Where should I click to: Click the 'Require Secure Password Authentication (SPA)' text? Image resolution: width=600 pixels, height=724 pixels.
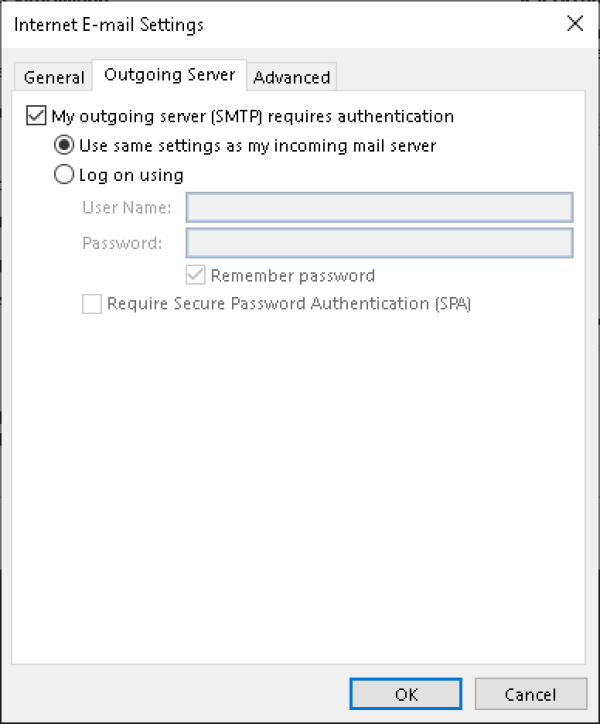tap(288, 304)
